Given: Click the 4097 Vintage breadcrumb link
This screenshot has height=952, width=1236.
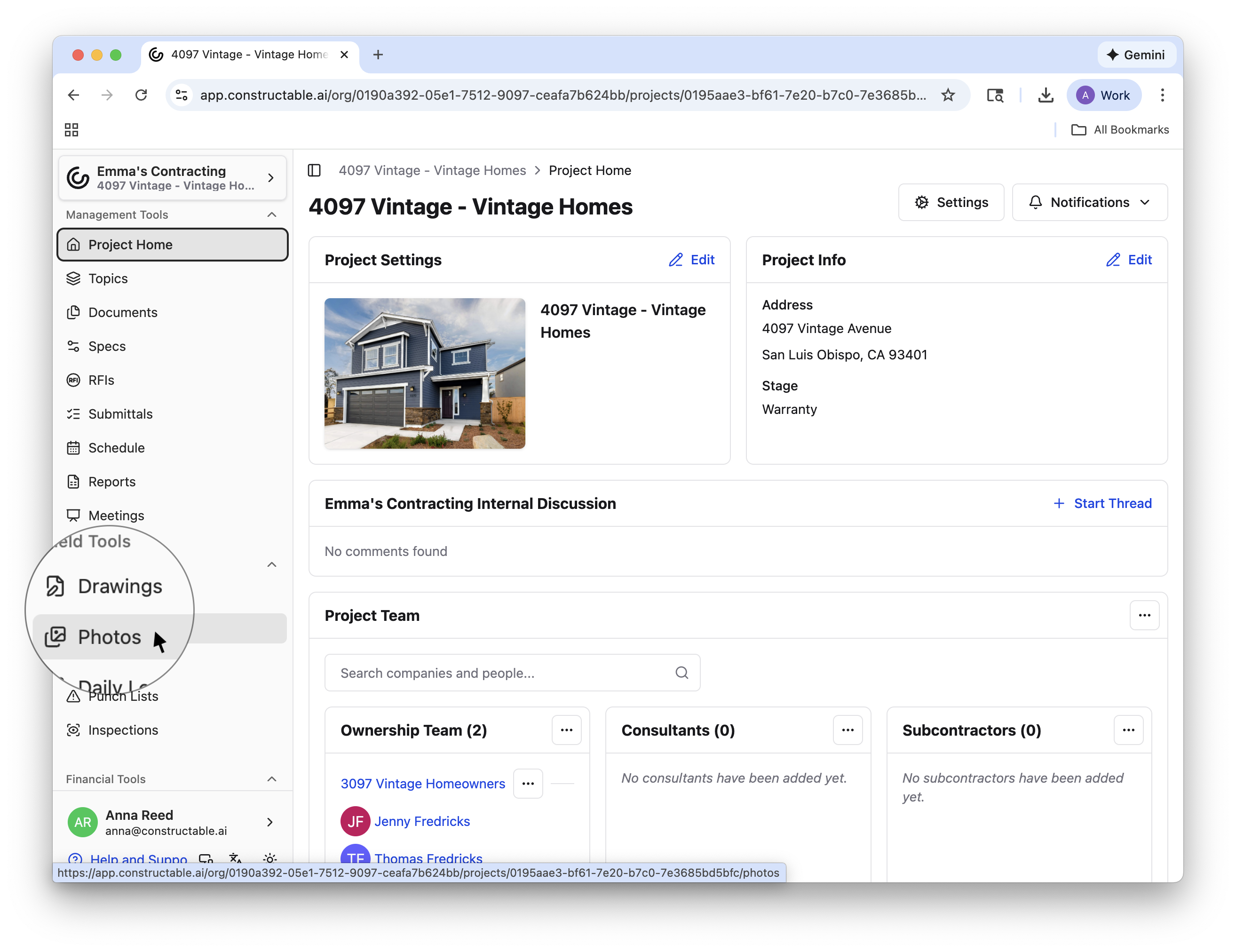Looking at the screenshot, I should click(x=432, y=170).
